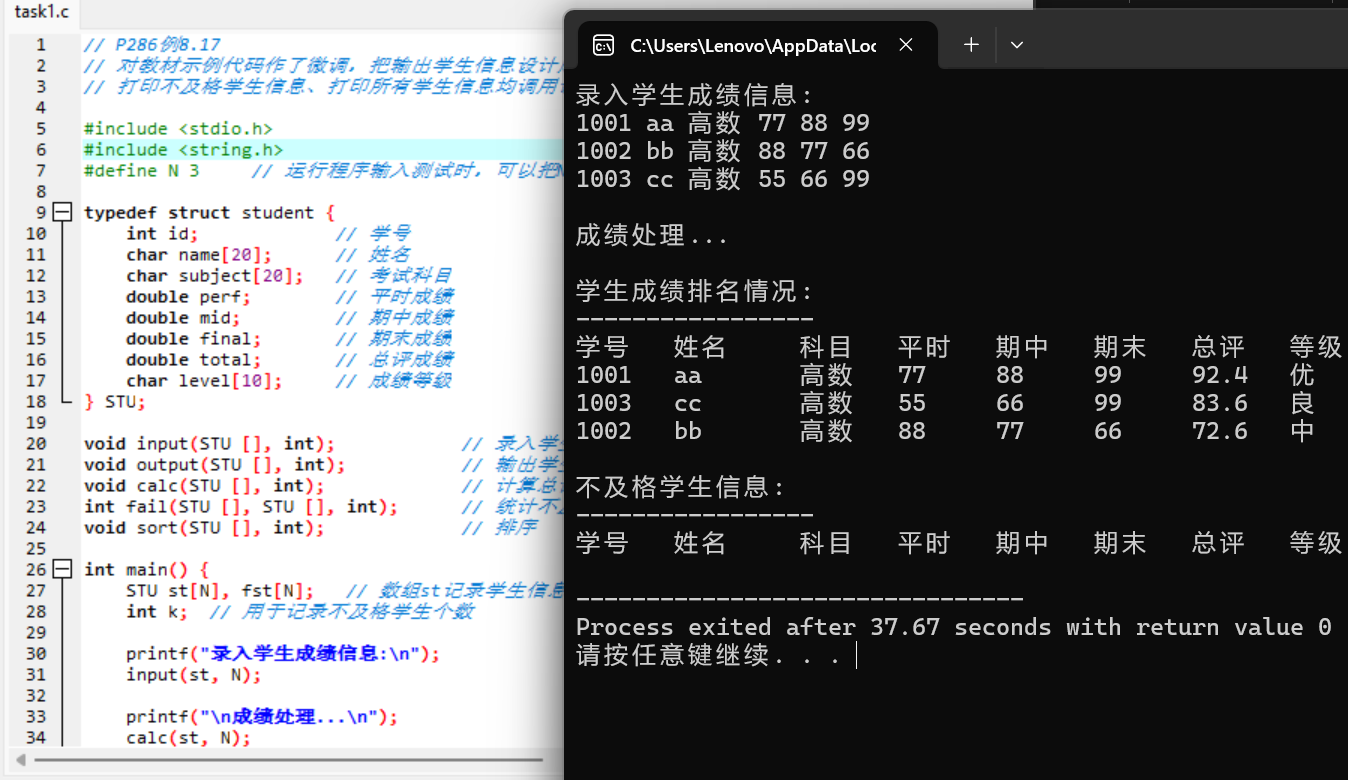Click the #define N 3 directive
The width and height of the screenshot is (1348, 780).
tap(140, 170)
